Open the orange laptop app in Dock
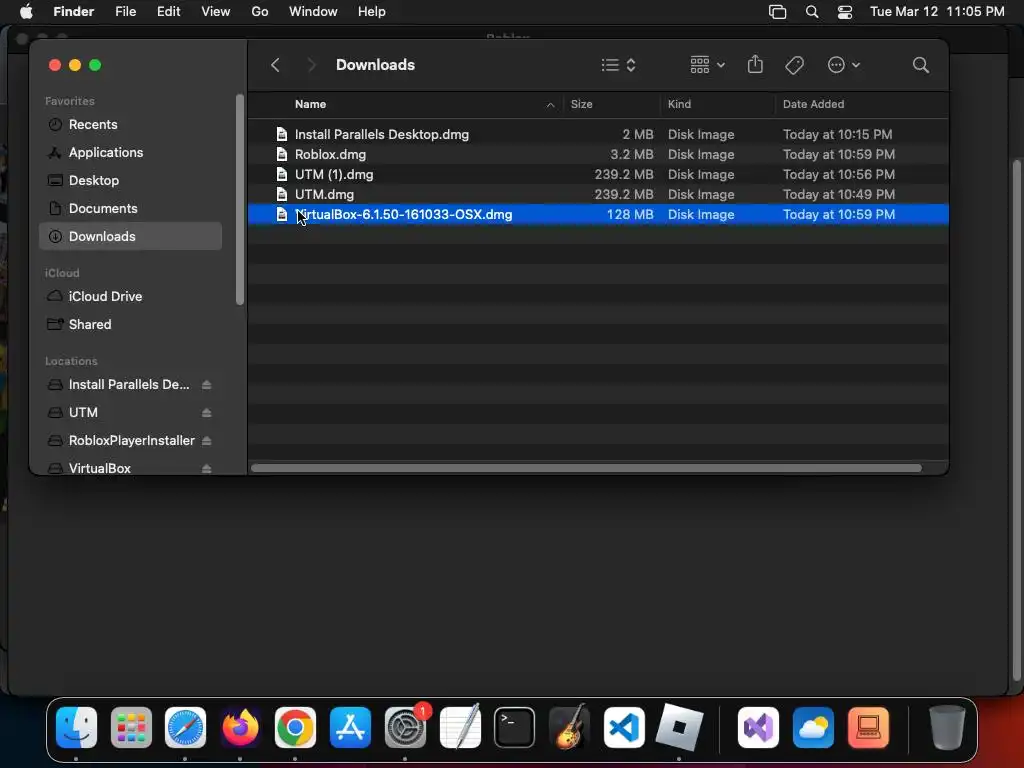Image resolution: width=1024 pixels, height=768 pixels. [868, 727]
